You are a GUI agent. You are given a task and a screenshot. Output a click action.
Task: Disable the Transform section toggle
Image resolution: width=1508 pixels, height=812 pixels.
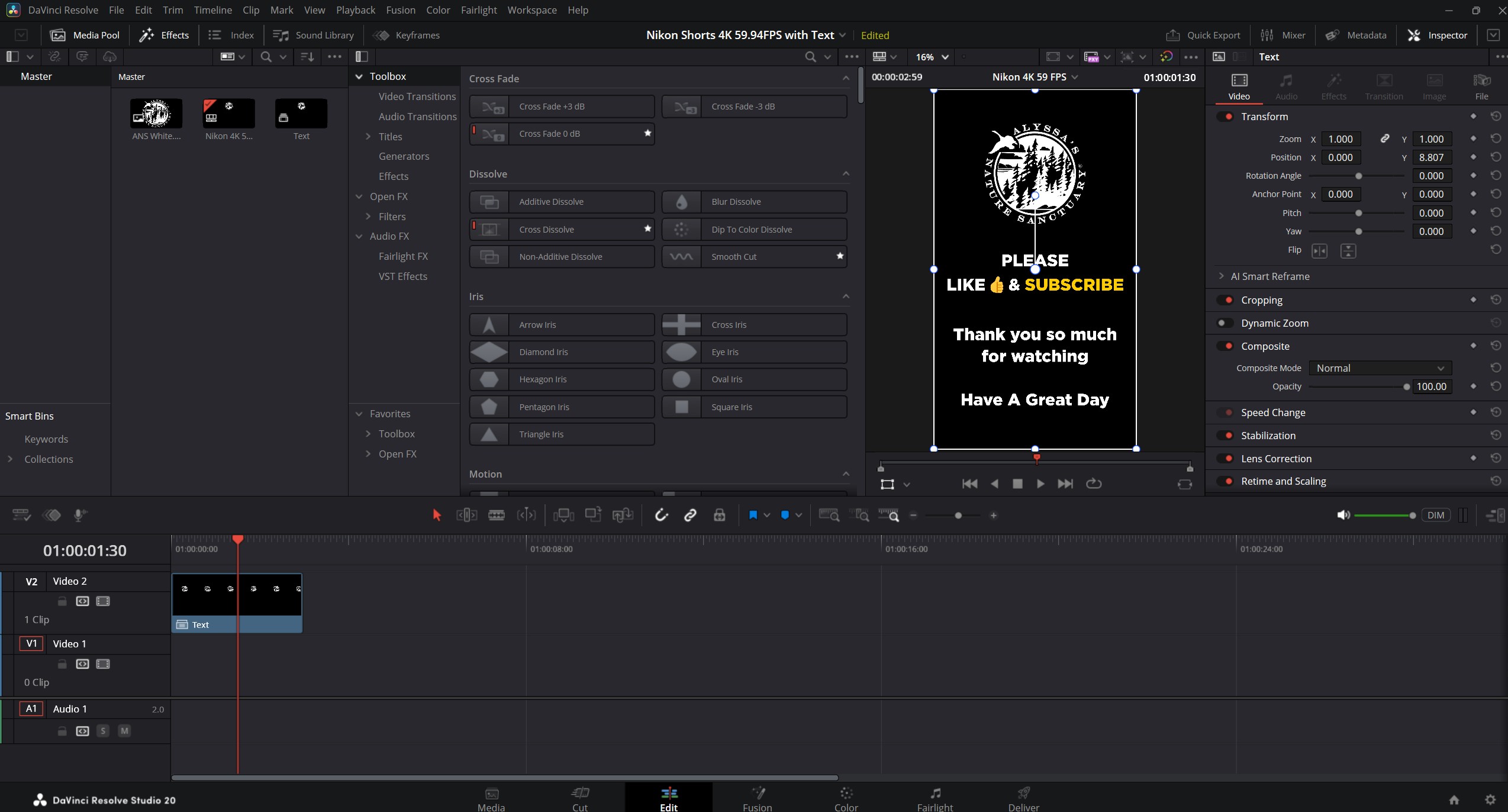(x=1225, y=117)
